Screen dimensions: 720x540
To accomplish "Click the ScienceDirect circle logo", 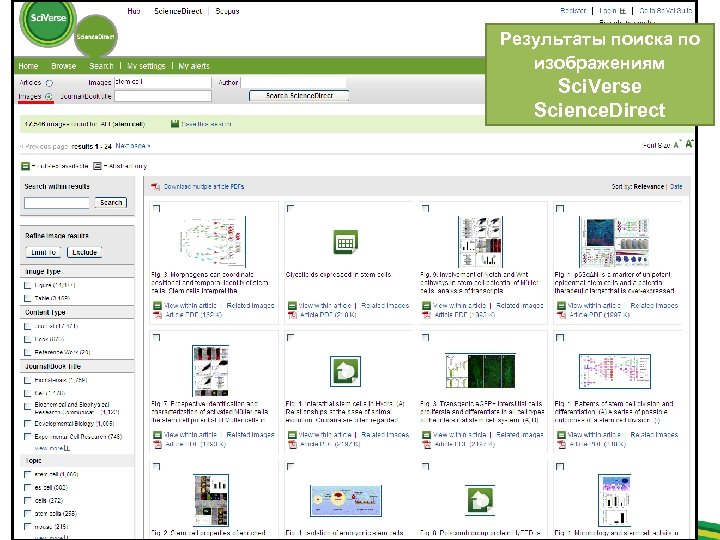I will click(95, 37).
